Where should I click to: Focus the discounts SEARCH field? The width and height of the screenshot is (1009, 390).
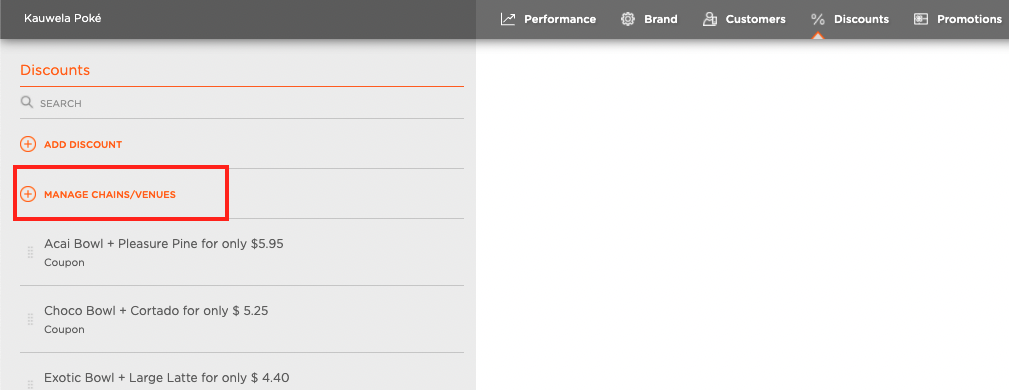pos(242,103)
